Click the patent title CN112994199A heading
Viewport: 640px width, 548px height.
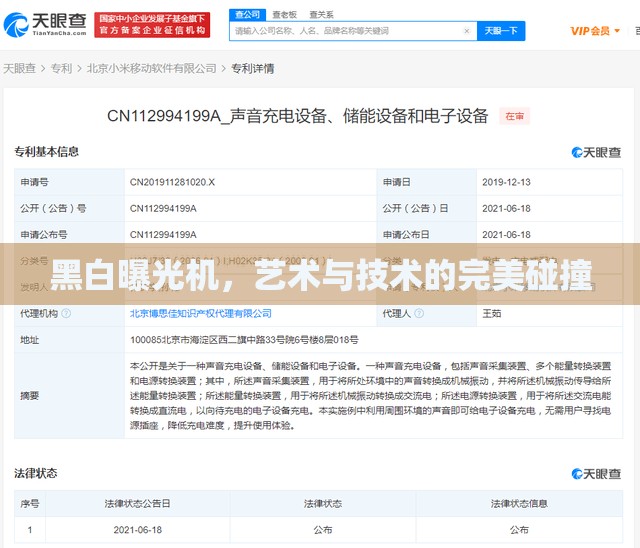click(298, 116)
